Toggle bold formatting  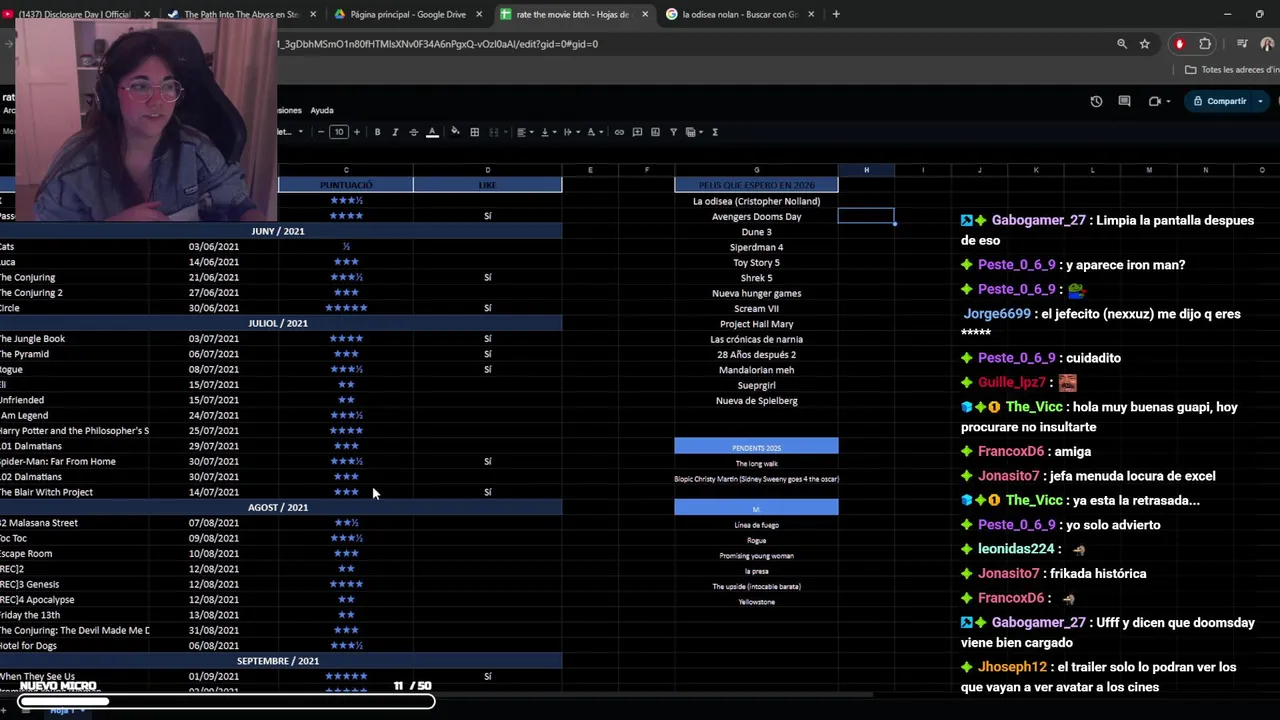click(377, 132)
